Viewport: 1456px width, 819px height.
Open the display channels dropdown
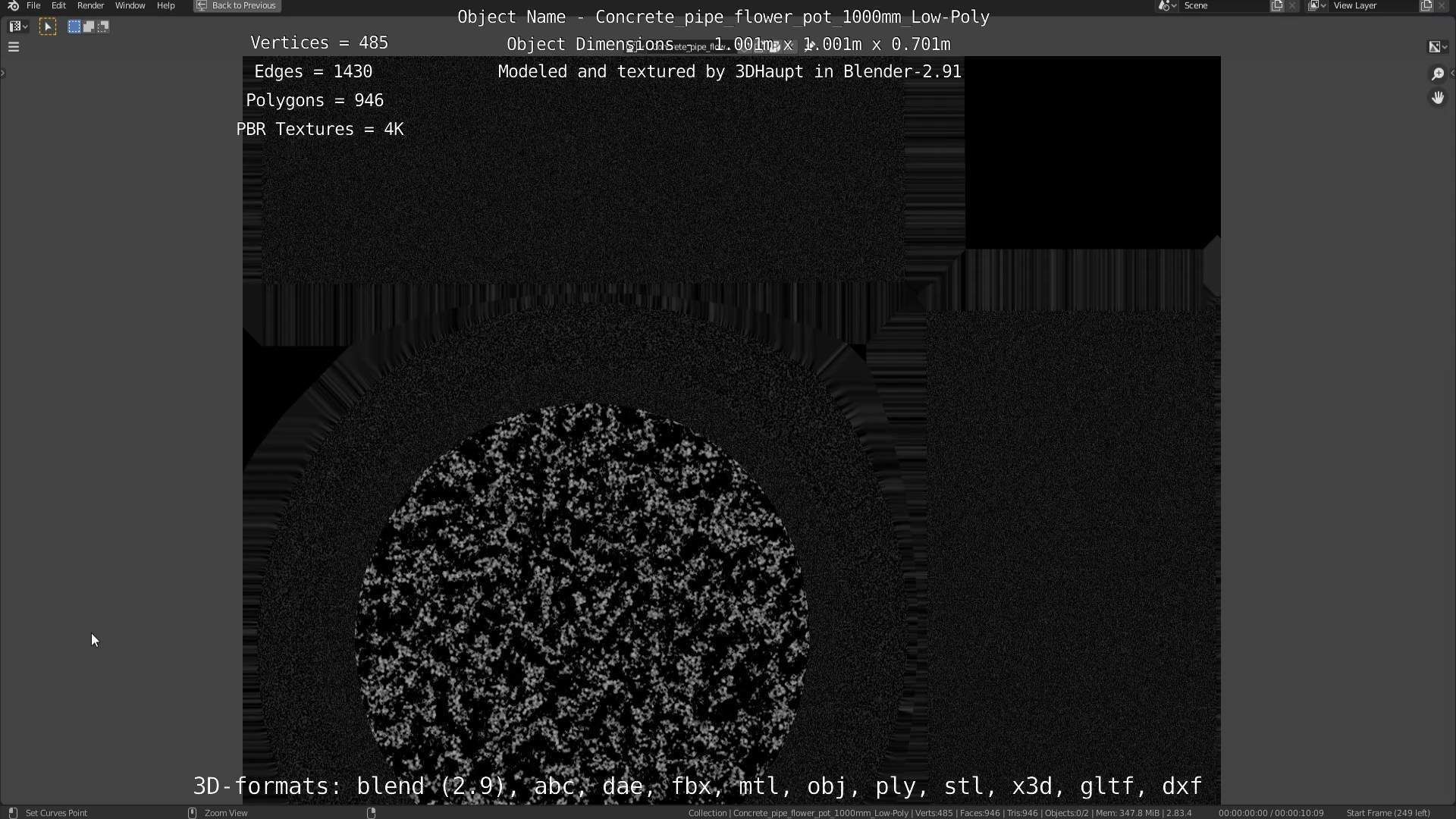[1437, 47]
